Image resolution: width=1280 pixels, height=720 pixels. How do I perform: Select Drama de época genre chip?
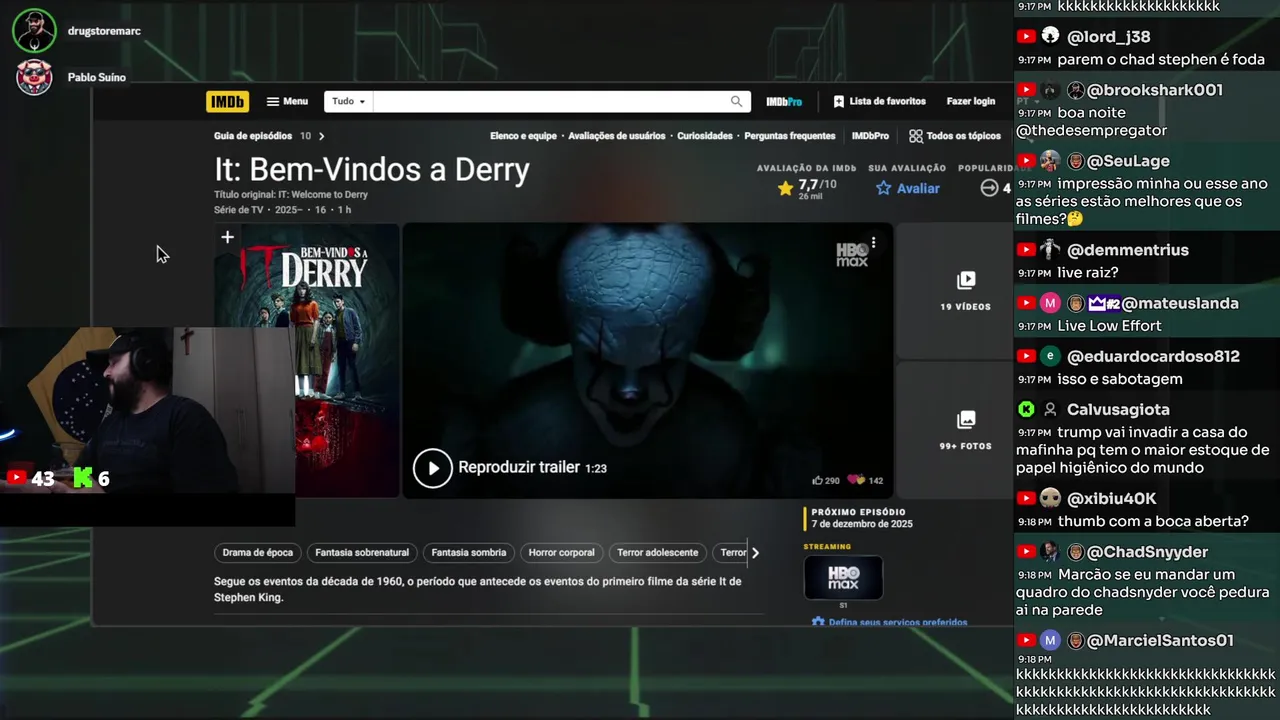(258, 552)
